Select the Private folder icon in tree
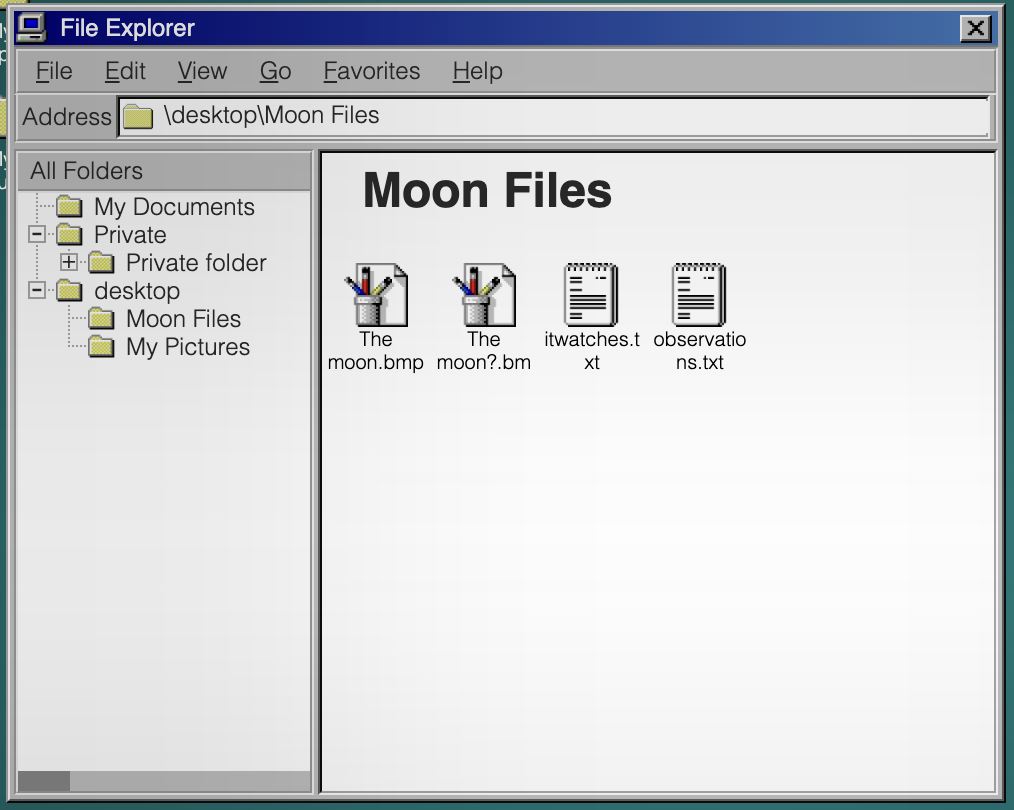This screenshot has width=1014, height=810. pyautogui.click(x=69, y=235)
